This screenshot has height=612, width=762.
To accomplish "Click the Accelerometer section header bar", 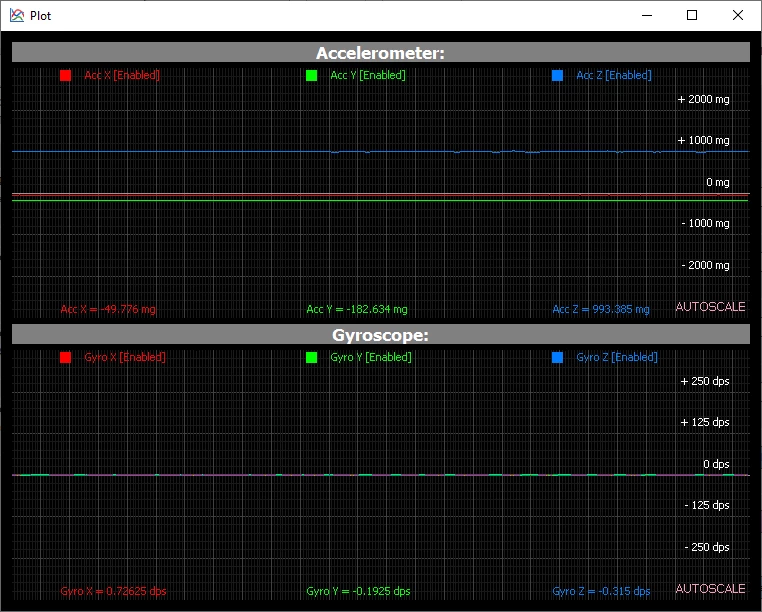I will [381, 52].
